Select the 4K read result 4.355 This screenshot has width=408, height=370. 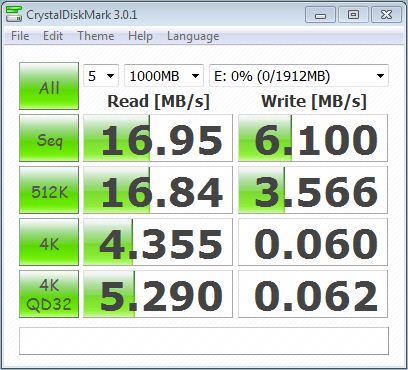pyautogui.click(x=158, y=242)
